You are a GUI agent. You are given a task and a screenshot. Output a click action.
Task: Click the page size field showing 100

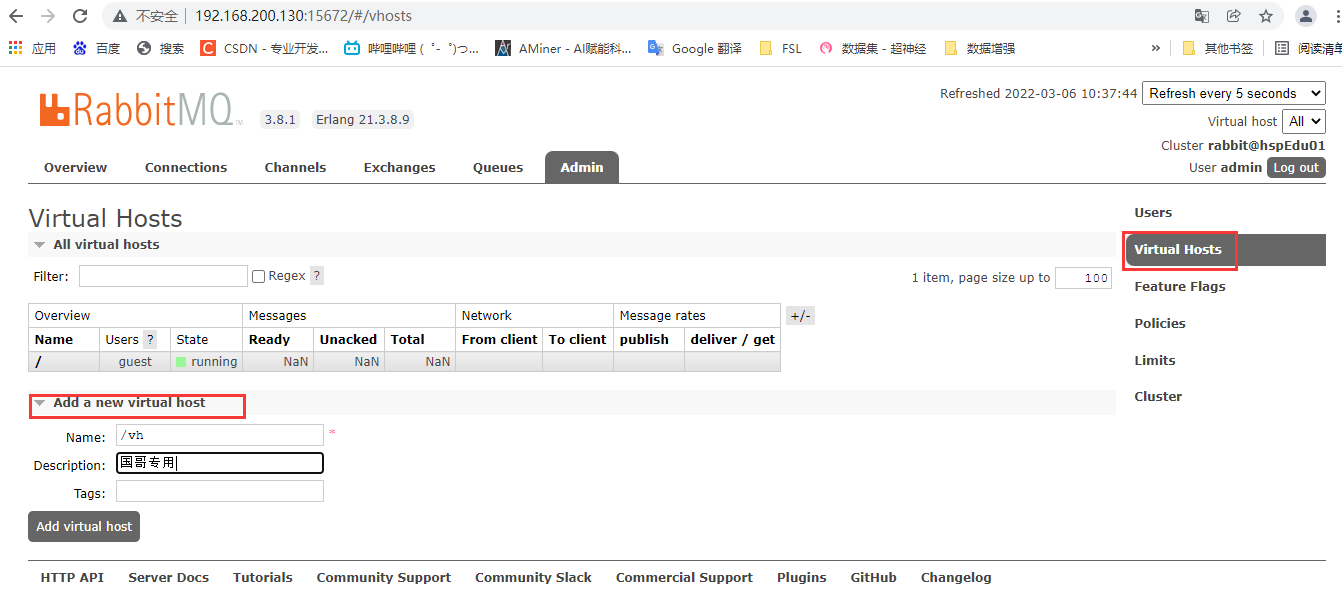click(1083, 278)
